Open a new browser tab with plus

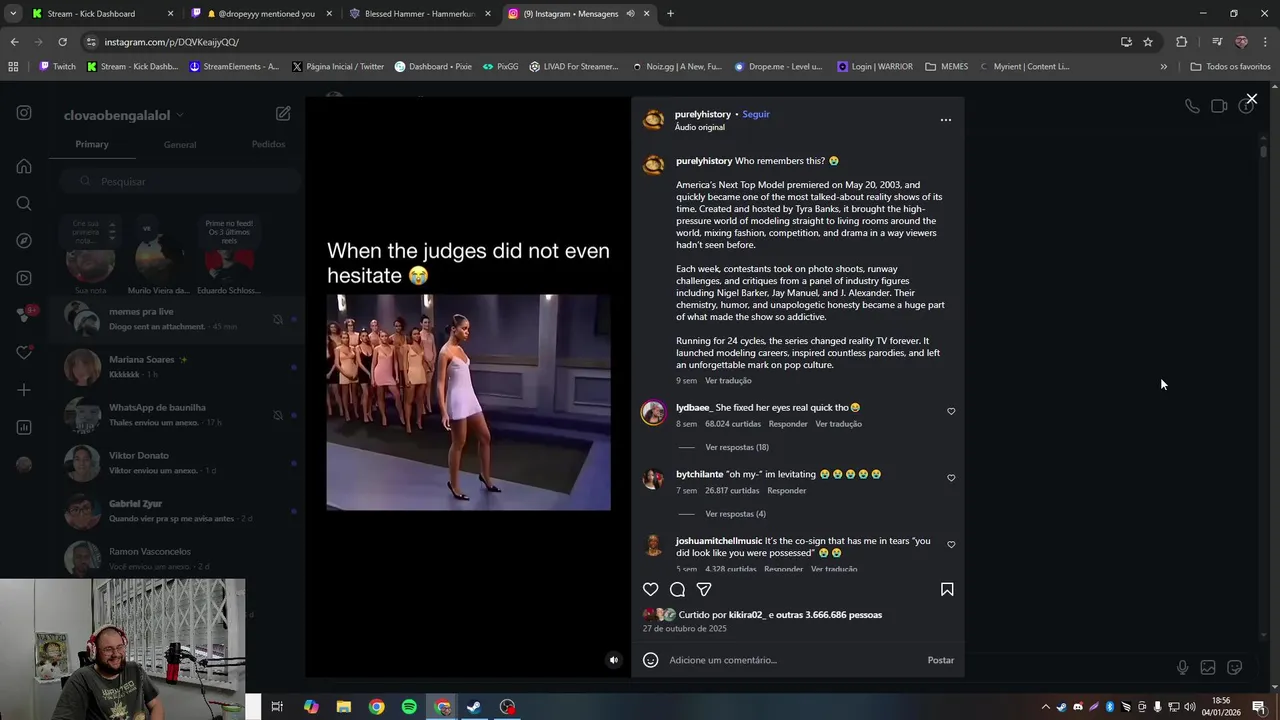click(x=670, y=14)
